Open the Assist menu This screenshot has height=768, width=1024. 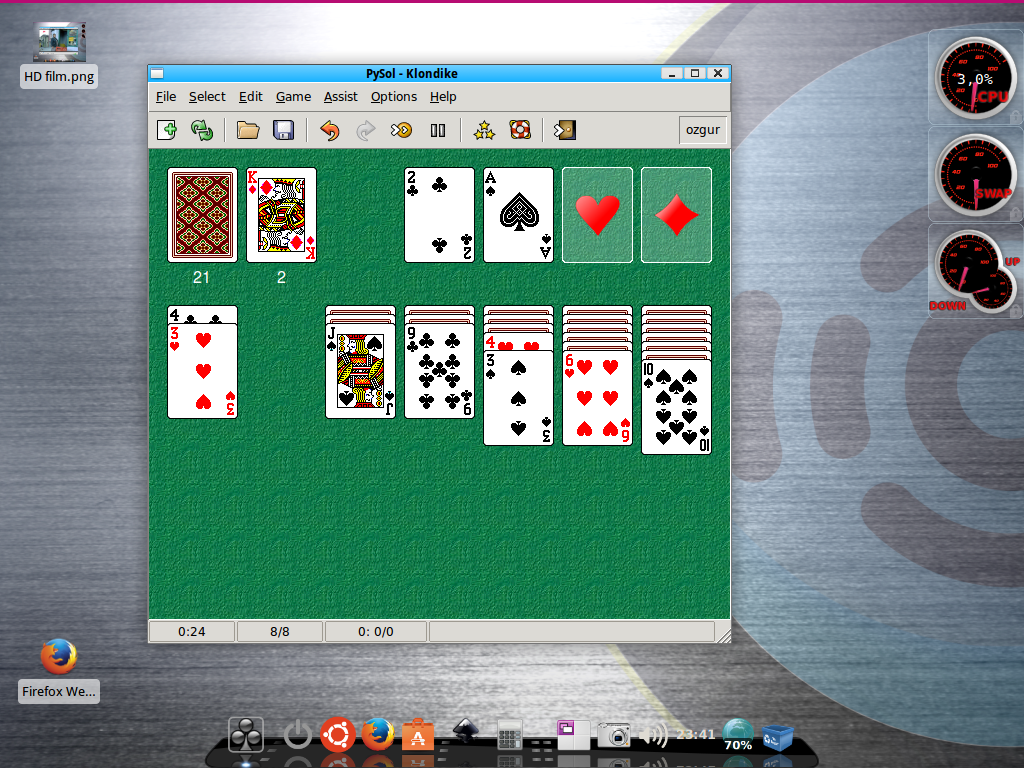340,97
